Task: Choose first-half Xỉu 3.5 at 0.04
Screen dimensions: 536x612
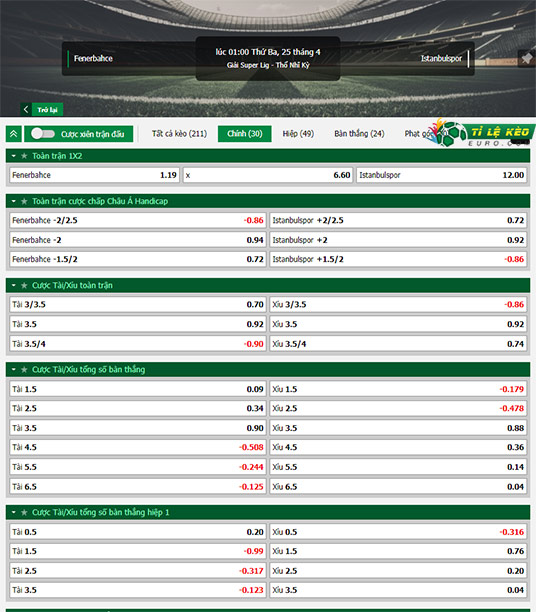Action: tap(398, 590)
